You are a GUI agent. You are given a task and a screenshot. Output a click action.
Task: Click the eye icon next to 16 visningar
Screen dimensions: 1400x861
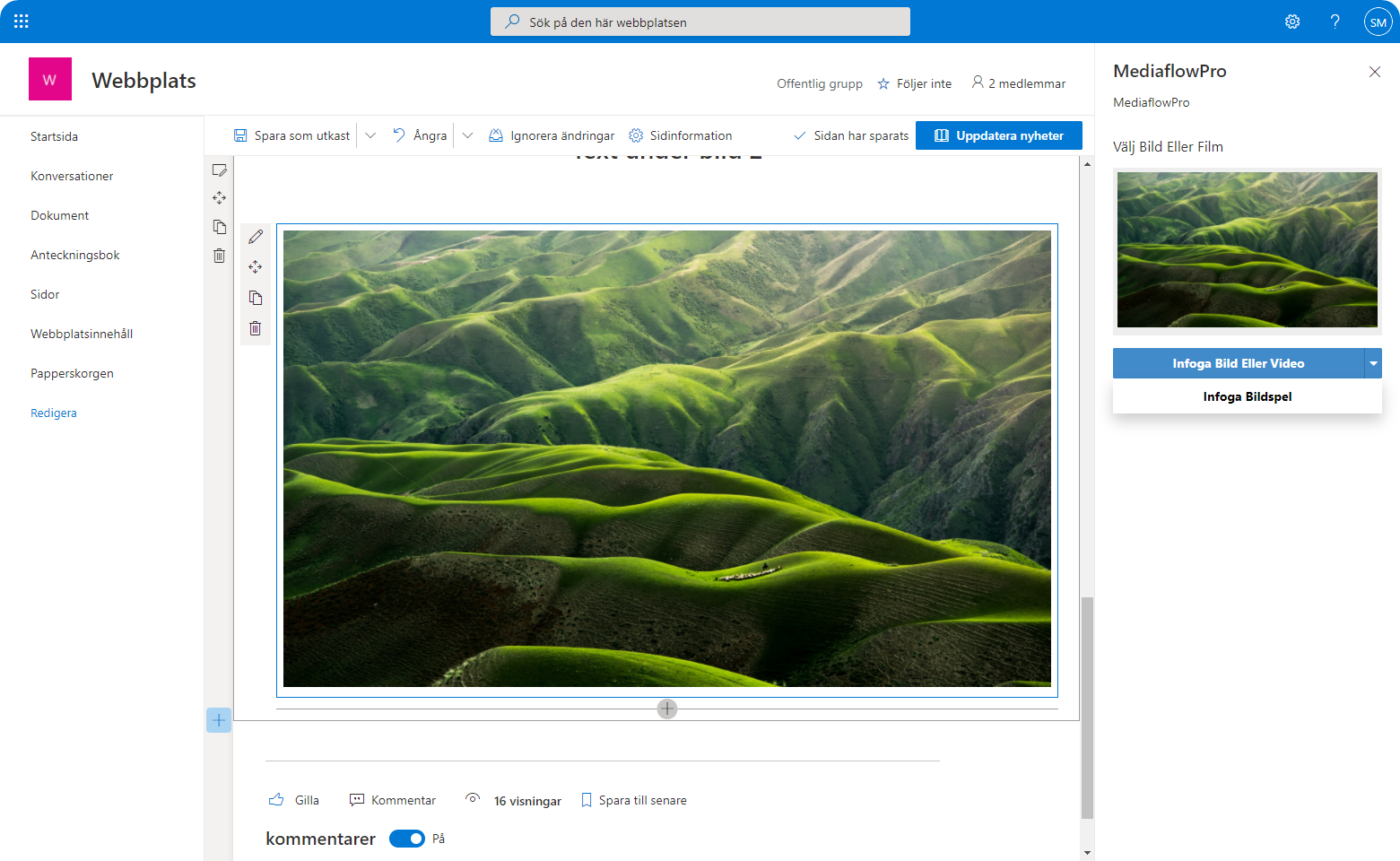pos(473,798)
